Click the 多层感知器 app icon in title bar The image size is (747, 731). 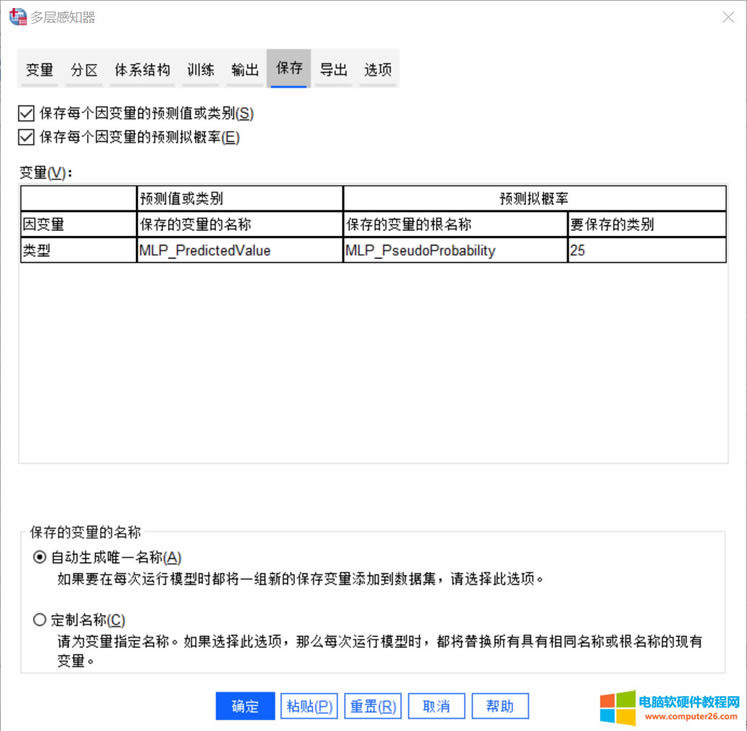pos(17,17)
